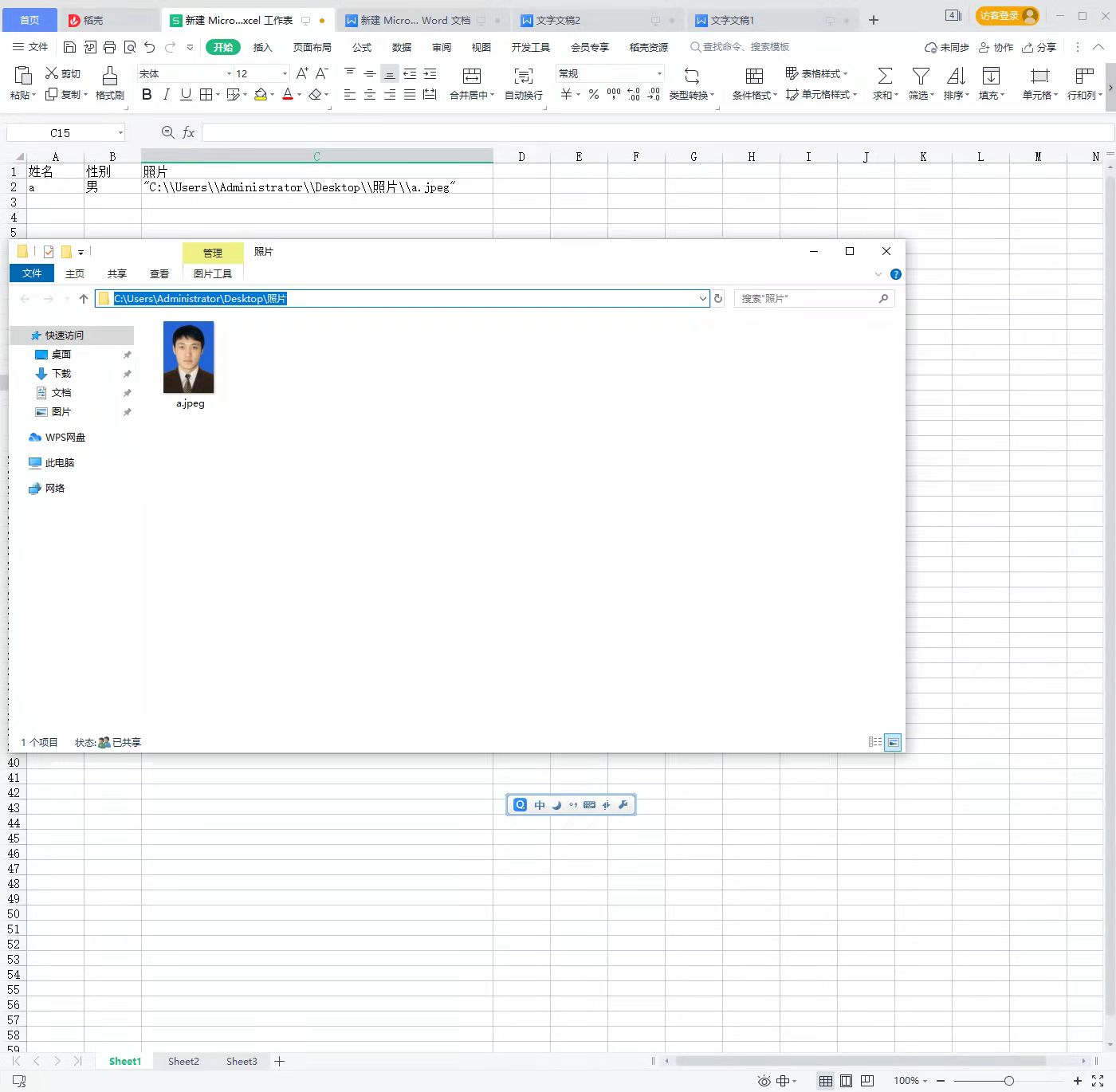Toggle Underline formatting
This screenshot has height=1092, width=1116.
[186, 95]
